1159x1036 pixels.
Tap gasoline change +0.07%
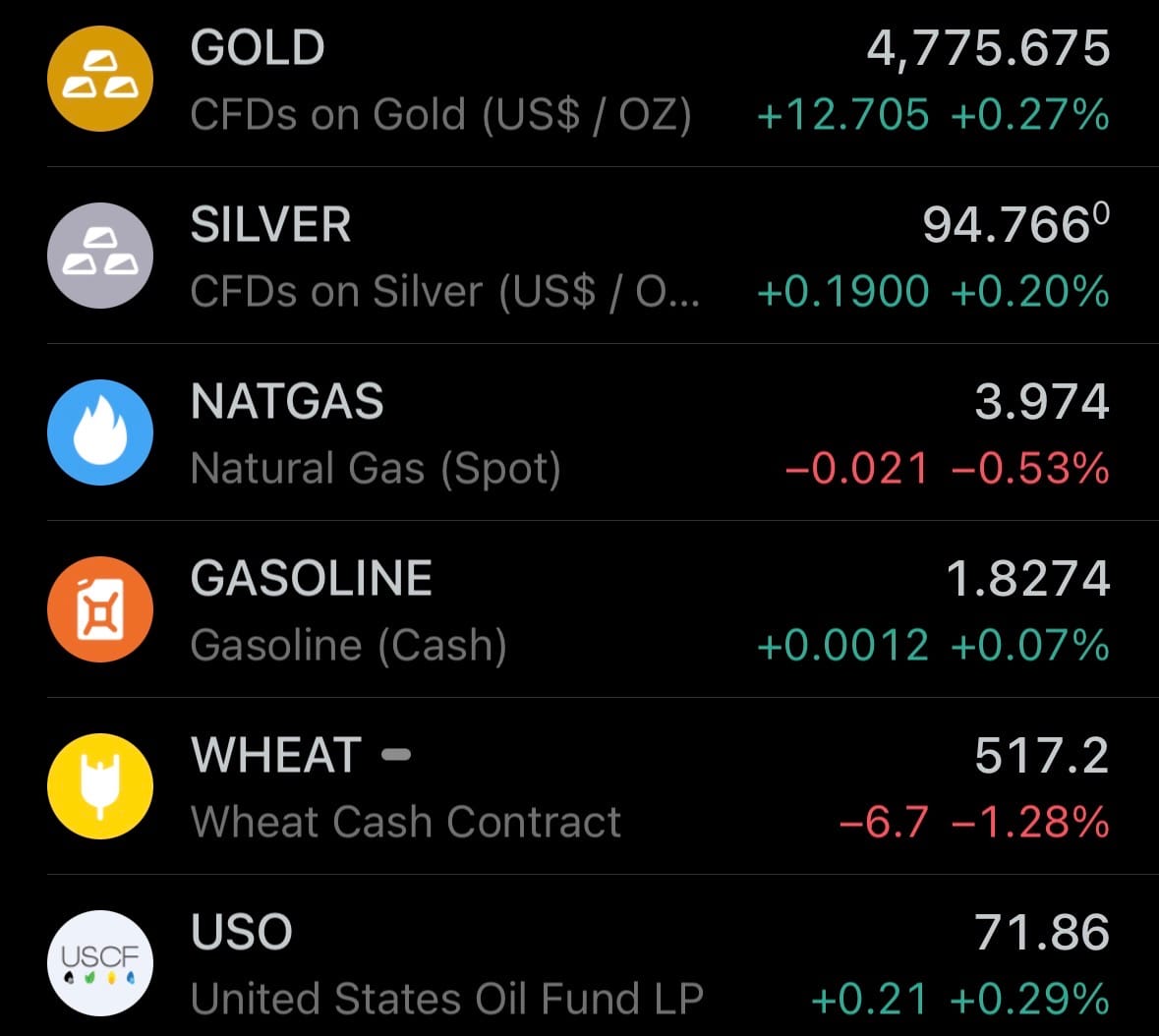pos(1030,646)
